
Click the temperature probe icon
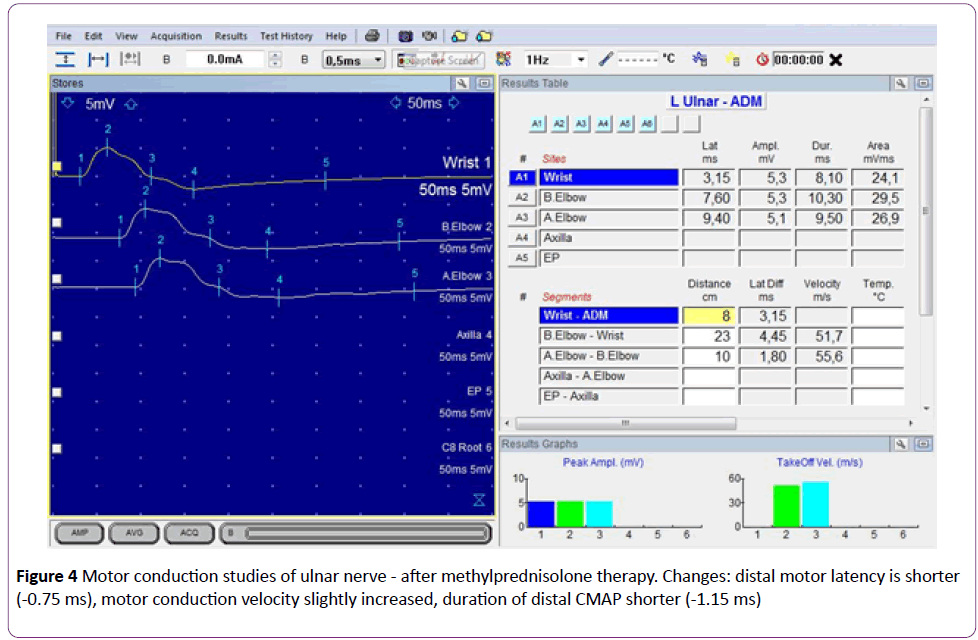[605, 59]
